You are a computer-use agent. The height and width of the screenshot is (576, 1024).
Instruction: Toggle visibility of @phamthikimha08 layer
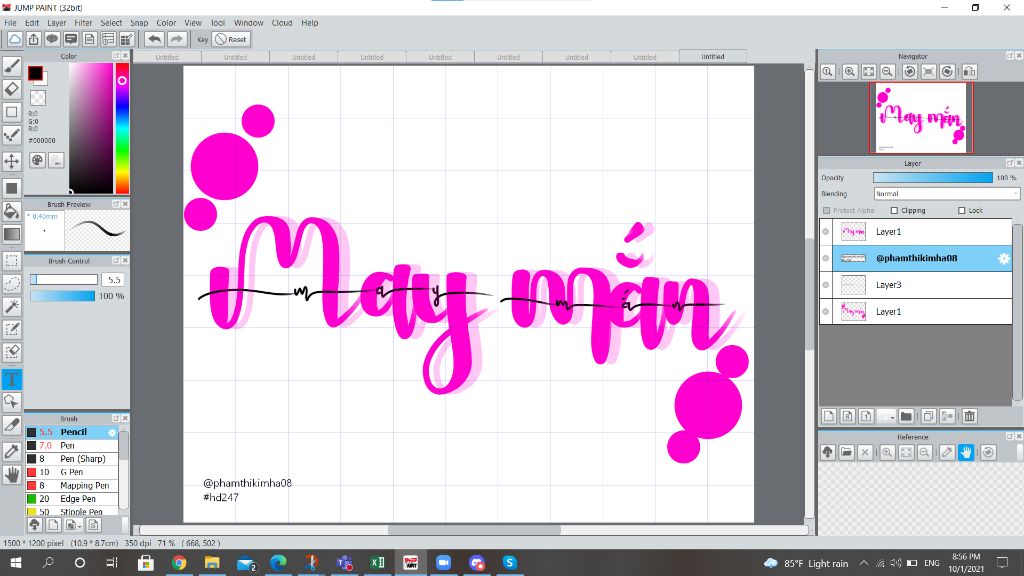(826, 259)
